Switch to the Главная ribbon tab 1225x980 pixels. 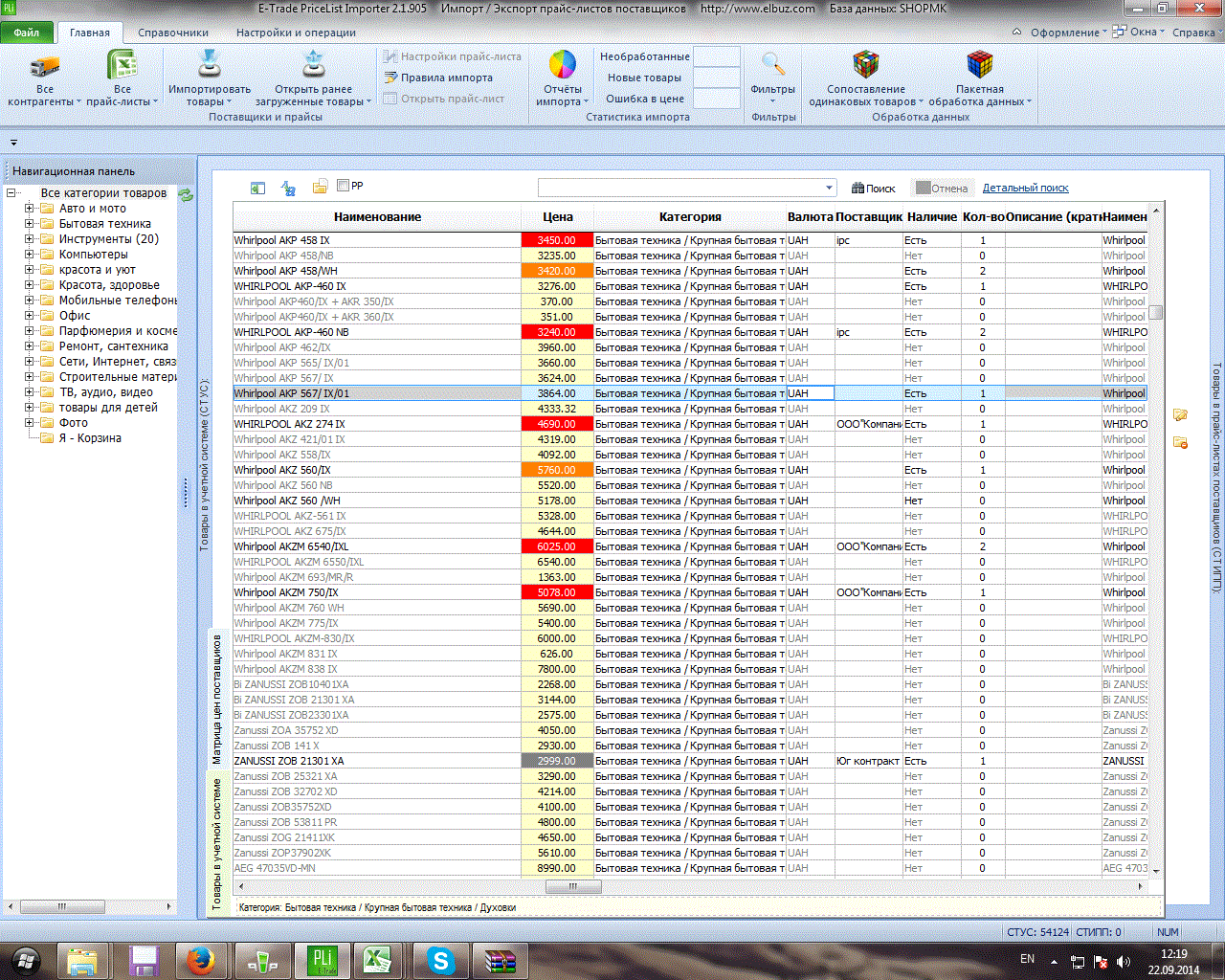tap(90, 33)
